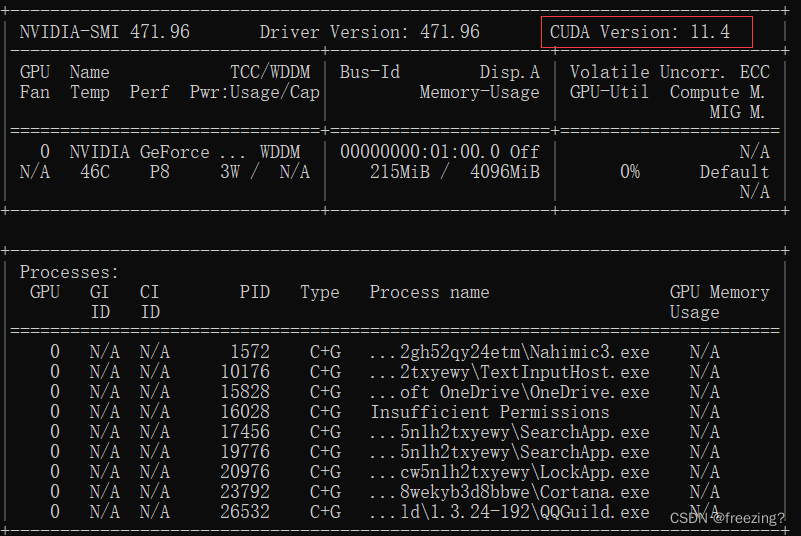Viewport: 801px width, 536px height.
Task: Click the 'Memory-Usage' header
Action: pos(479,92)
